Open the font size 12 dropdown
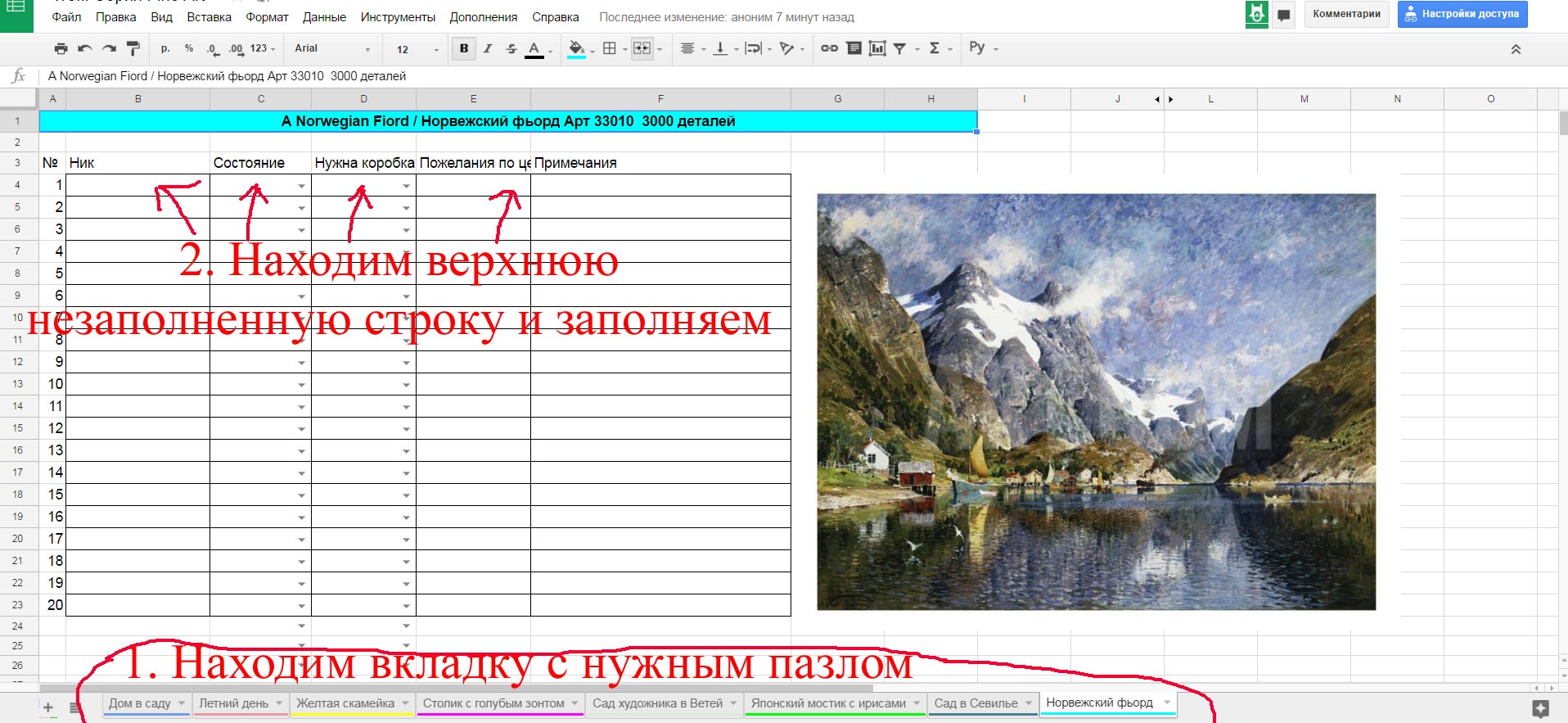This screenshot has height=723, width=1568. [x=417, y=49]
